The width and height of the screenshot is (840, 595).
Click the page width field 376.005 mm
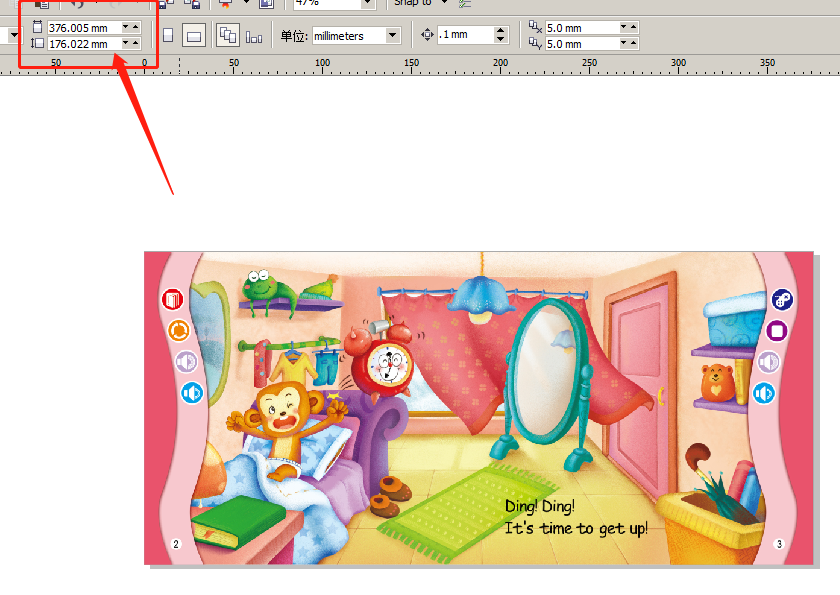84,27
